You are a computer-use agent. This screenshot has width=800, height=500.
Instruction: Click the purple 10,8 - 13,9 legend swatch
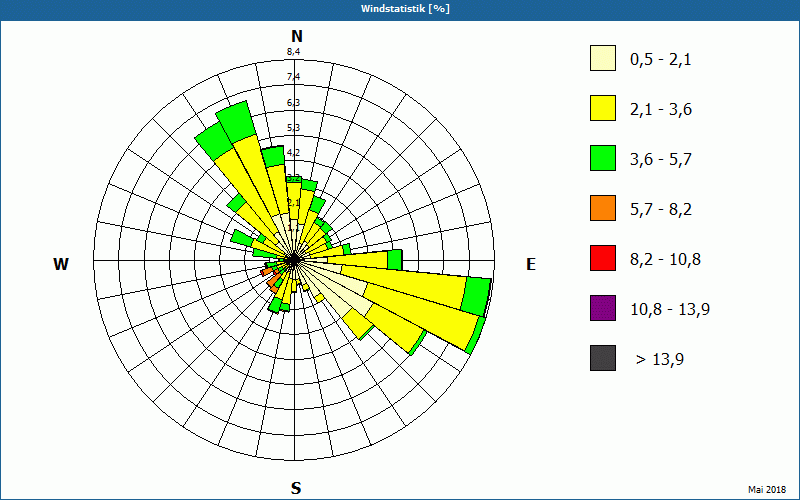(x=603, y=308)
